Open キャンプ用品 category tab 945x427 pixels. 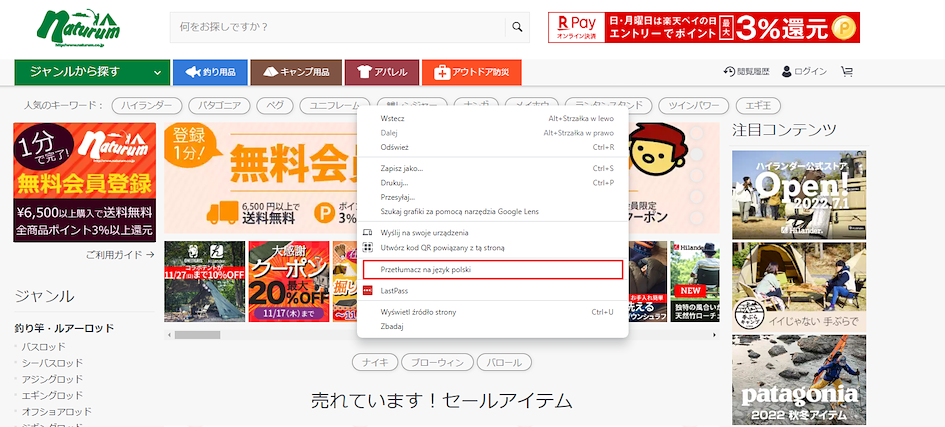(x=296, y=72)
